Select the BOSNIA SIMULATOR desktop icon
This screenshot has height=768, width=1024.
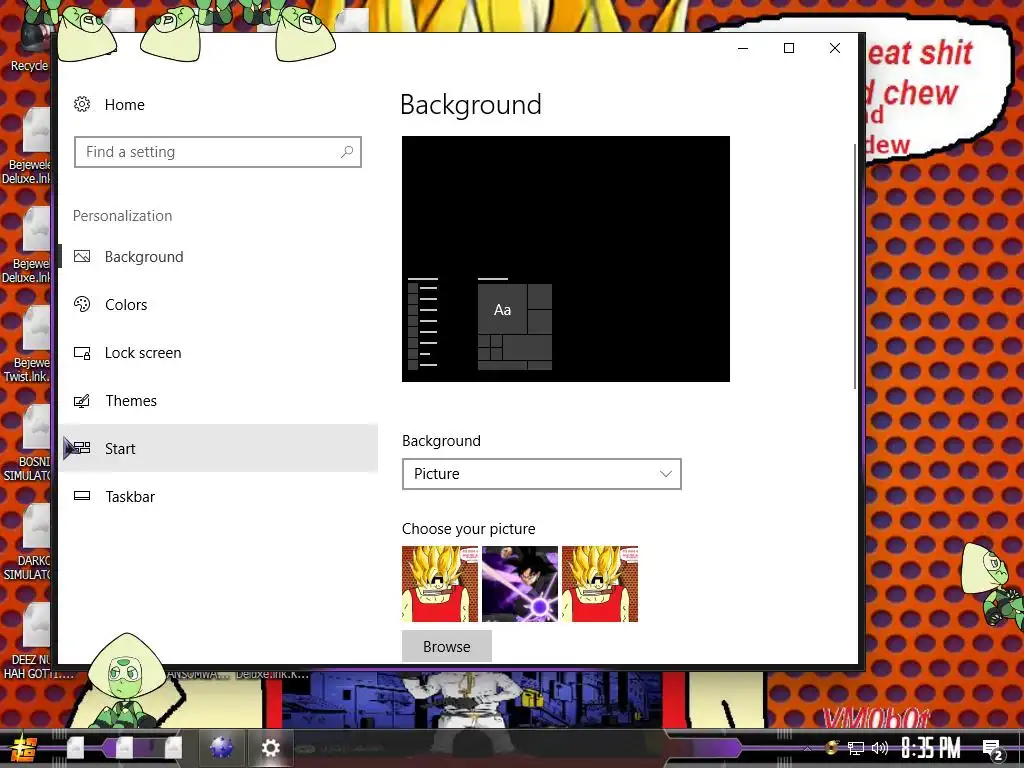(28, 445)
